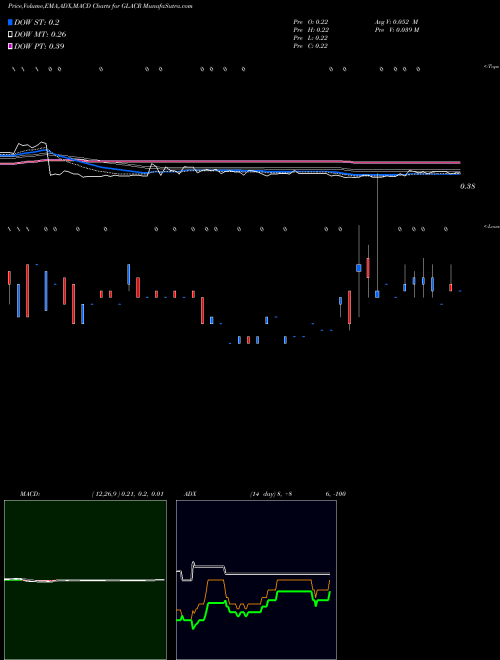
Task: Click the 'ADX' panel heading
Action: pyautogui.click(x=190, y=494)
